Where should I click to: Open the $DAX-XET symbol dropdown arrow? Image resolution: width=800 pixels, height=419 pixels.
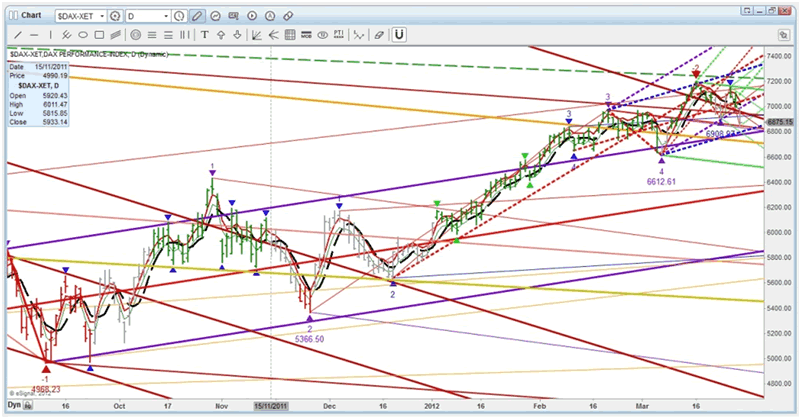(x=102, y=16)
